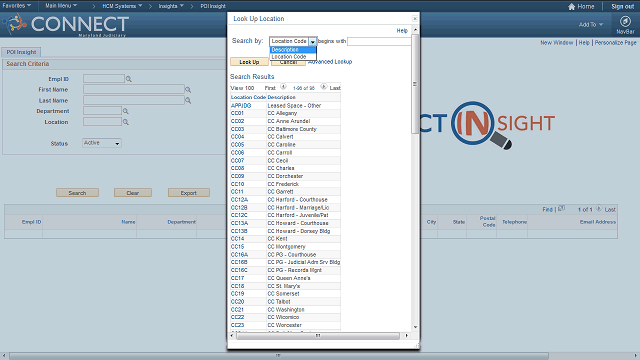
Task: Click the CC Montgomery description
Action: 286,247
